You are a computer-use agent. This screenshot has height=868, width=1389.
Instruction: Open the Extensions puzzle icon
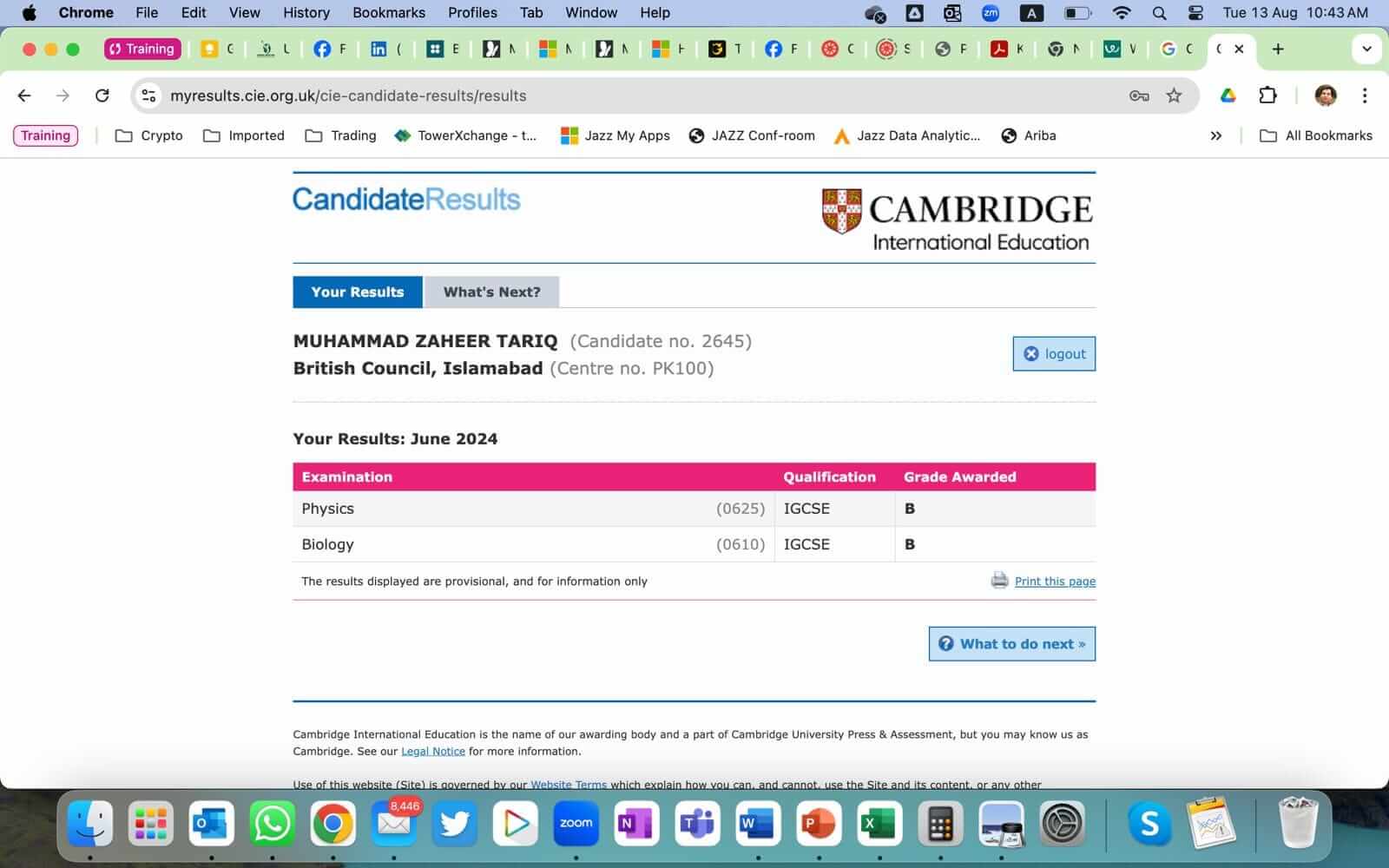click(1267, 95)
